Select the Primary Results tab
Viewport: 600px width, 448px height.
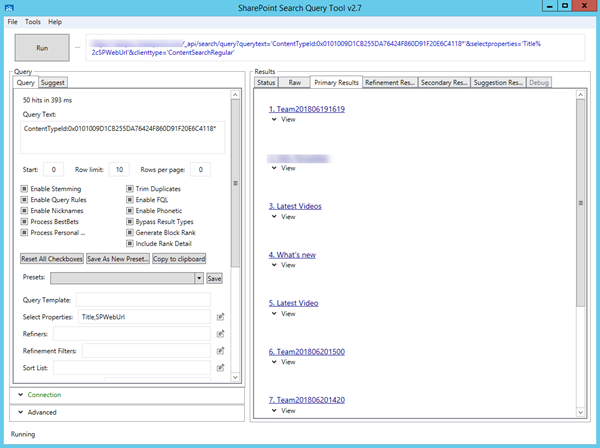pyautogui.click(x=336, y=82)
